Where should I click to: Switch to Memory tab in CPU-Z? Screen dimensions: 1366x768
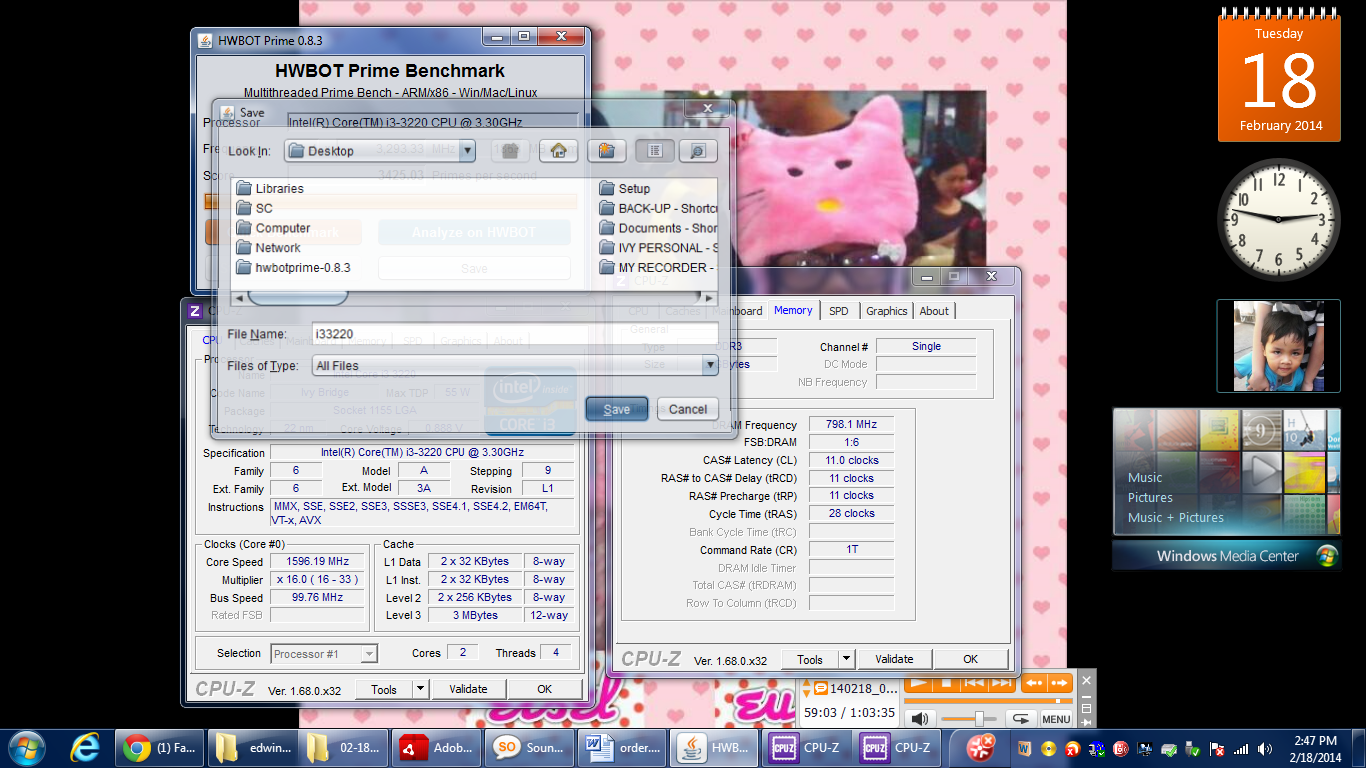tap(793, 310)
